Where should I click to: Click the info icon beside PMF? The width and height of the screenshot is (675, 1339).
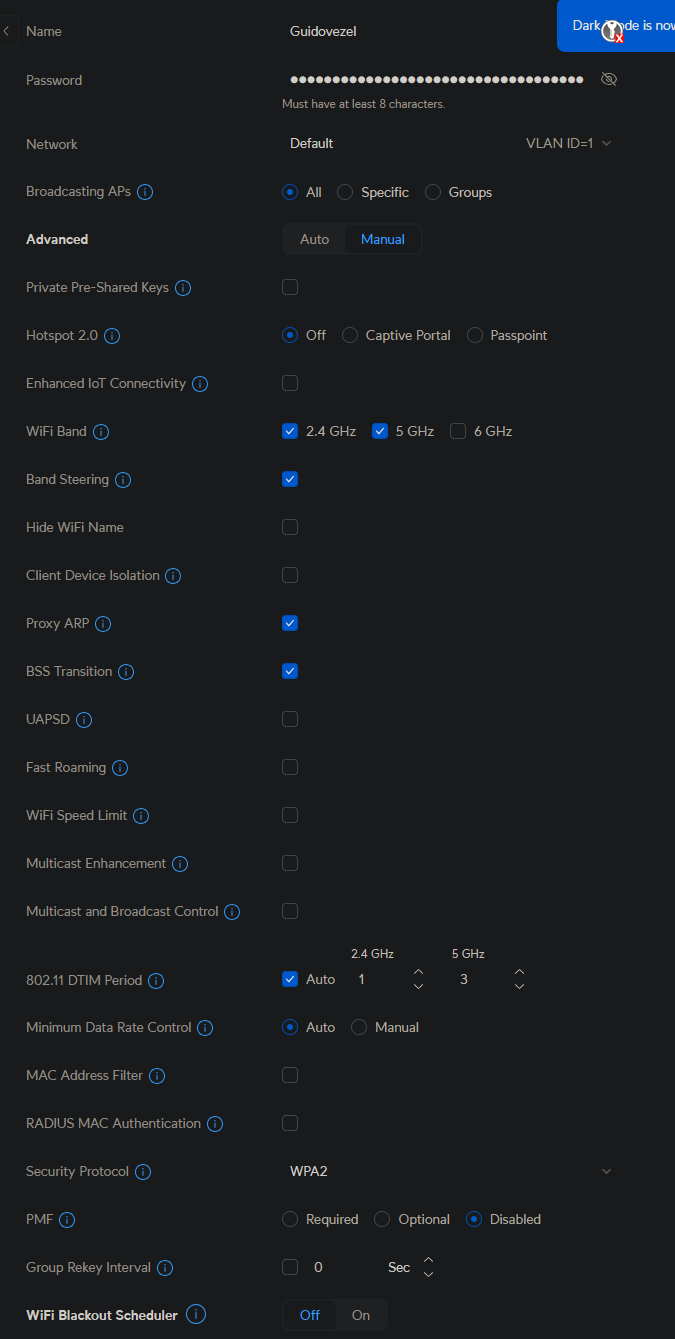67,1220
